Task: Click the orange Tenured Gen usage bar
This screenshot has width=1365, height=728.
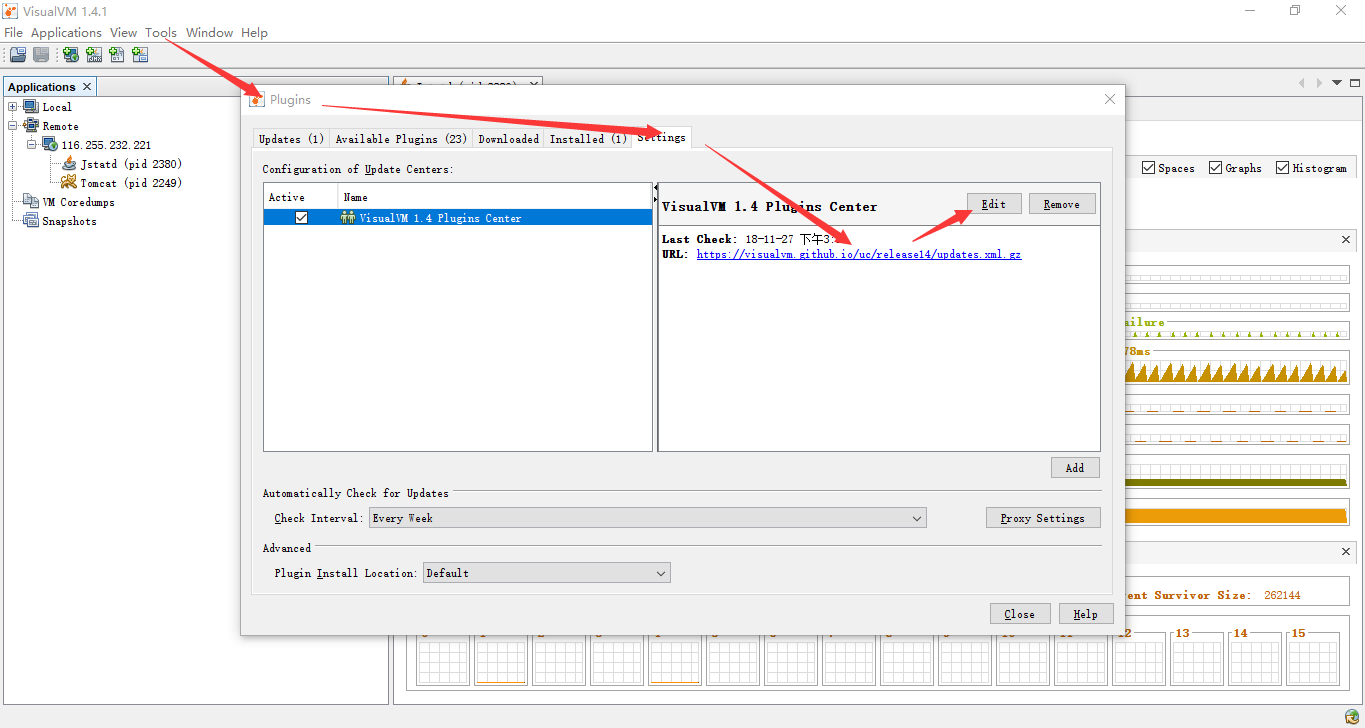Action: 1240,513
